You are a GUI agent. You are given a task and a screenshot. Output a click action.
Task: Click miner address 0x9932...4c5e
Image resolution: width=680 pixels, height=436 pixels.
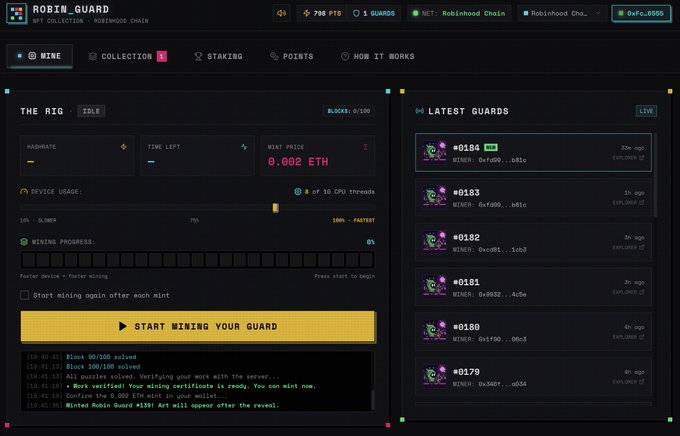pos(502,294)
